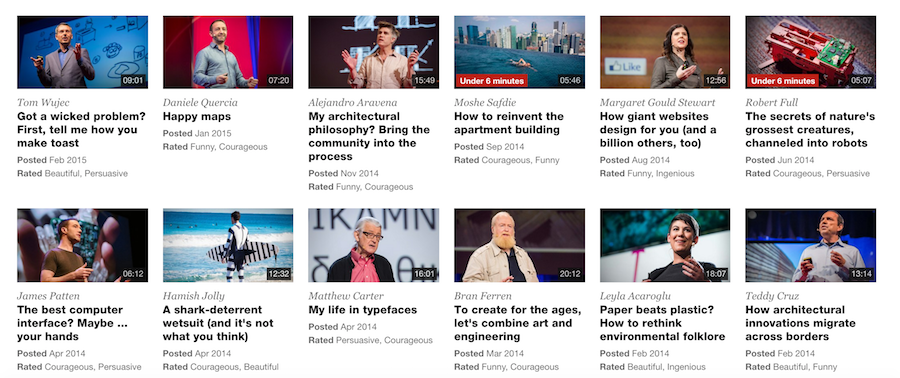Viewport: 900px width, 378px height.
Task: Open 'How architectural innovations migrate' title
Action: 800,323
